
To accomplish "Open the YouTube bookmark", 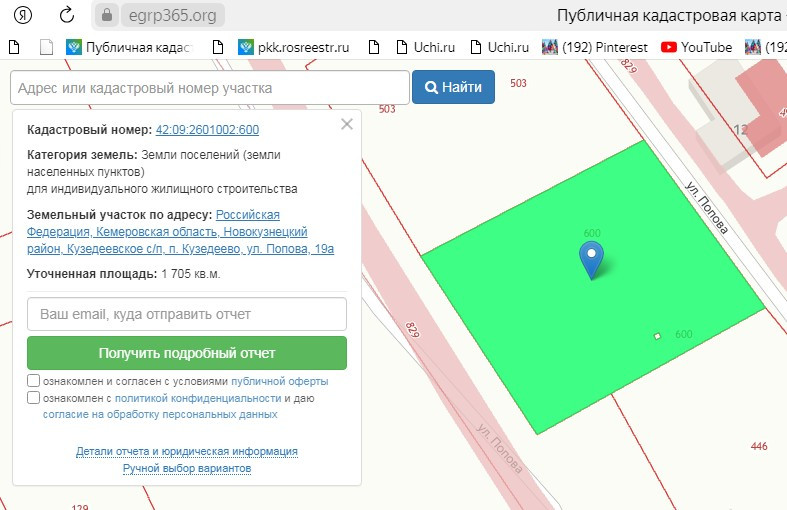I will click(x=696, y=47).
